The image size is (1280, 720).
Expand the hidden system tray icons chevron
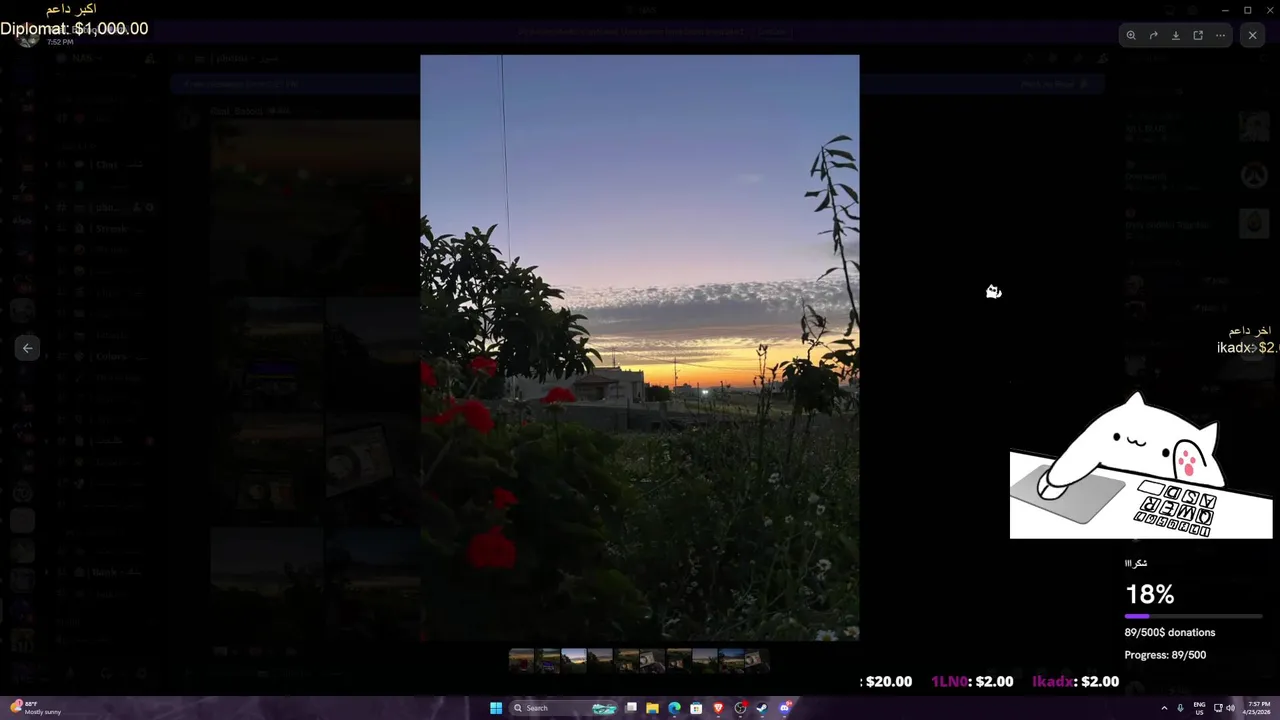pyautogui.click(x=1164, y=708)
